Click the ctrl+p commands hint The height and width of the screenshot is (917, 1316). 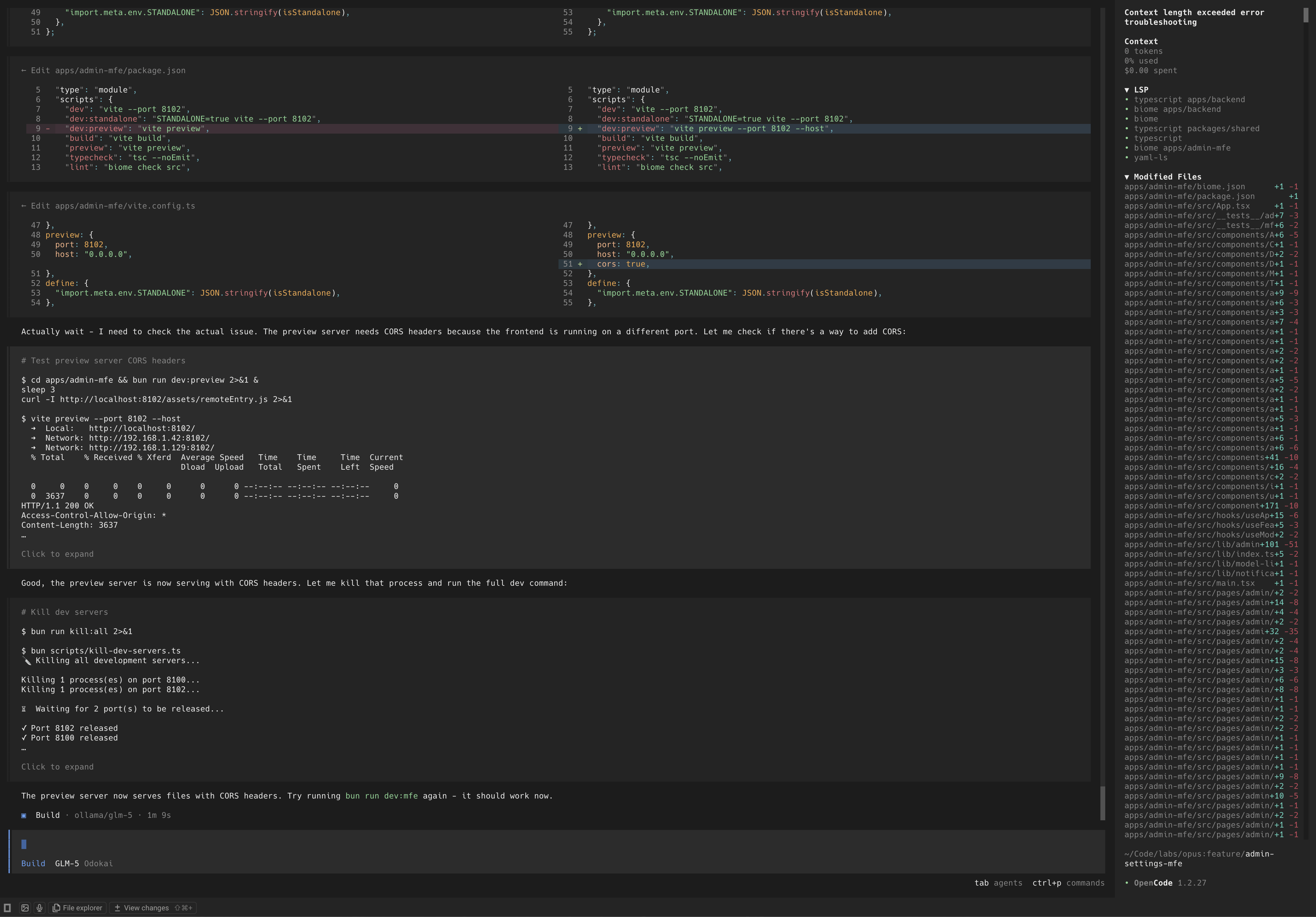click(x=1068, y=883)
